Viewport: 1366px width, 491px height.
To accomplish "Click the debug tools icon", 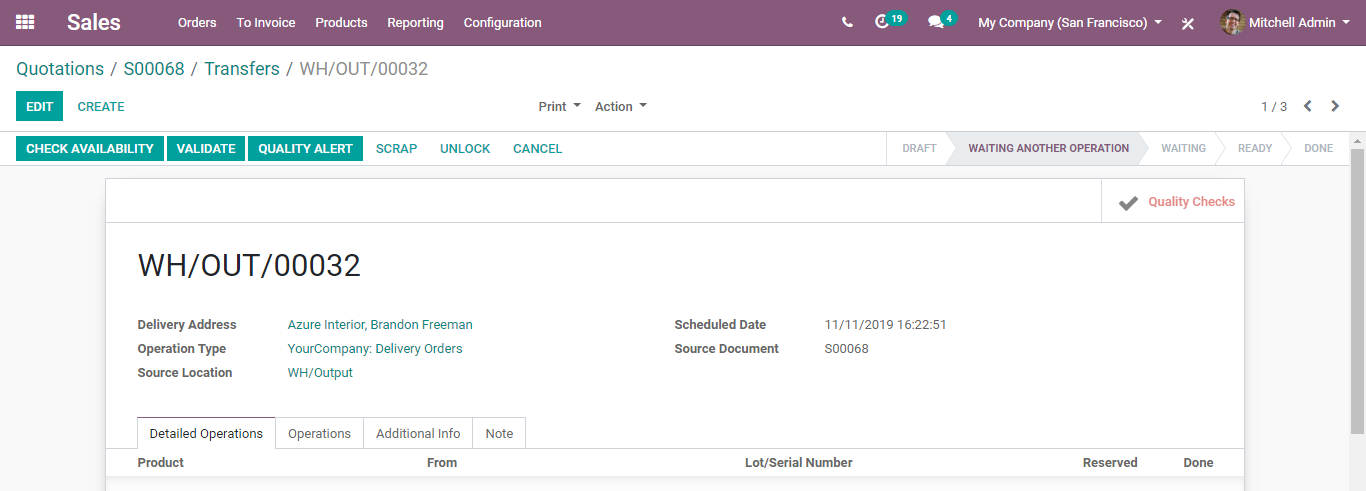I will tap(1188, 23).
